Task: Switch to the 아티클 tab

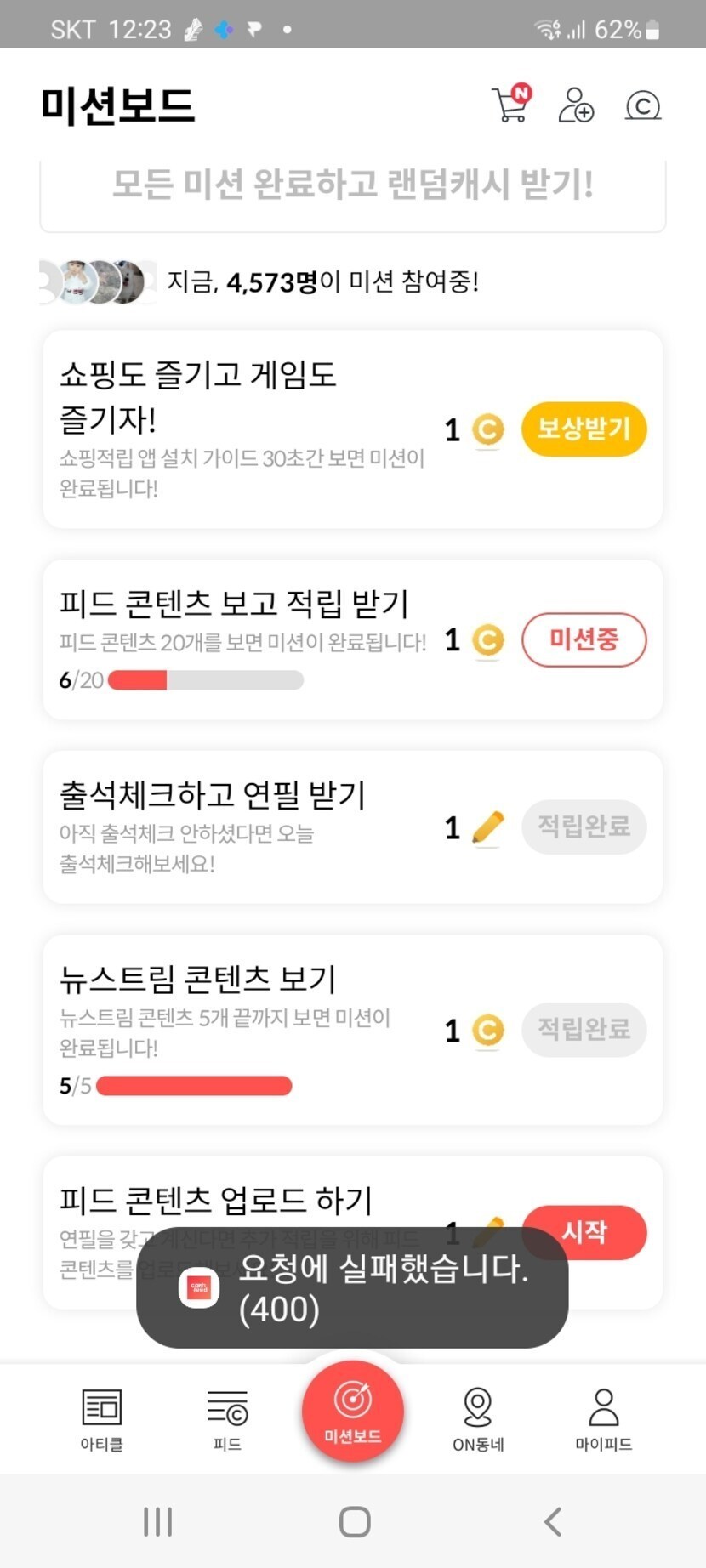Action: (x=101, y=1418)
